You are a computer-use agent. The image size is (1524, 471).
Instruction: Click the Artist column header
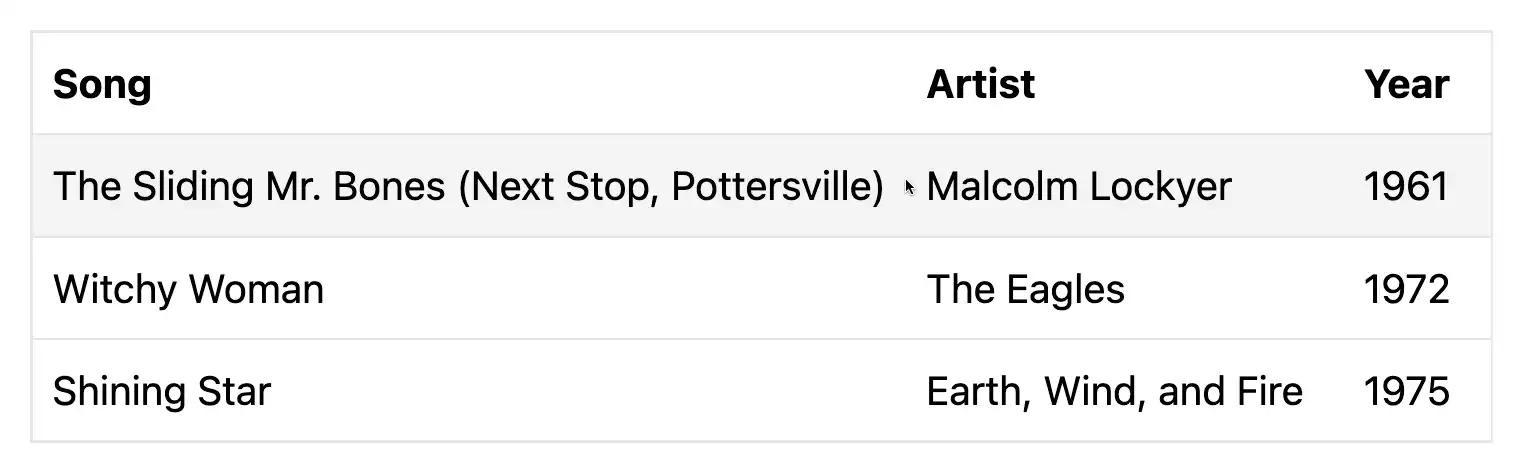(980, 84)
